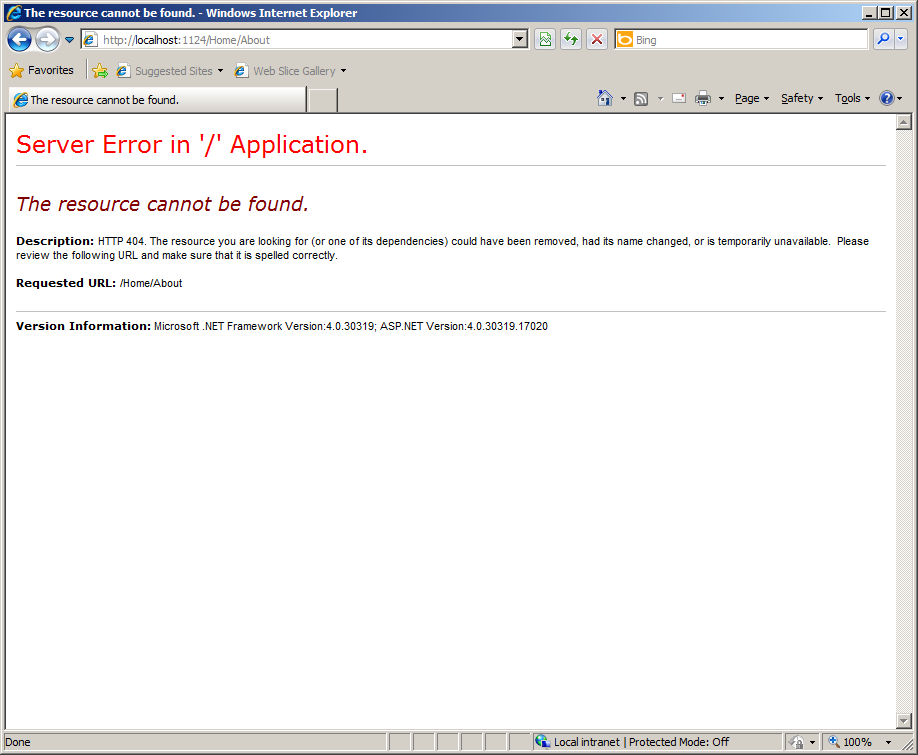Click the Bing provider icon
This screenshot has width=918, height=755.
(x=625, y=40)
